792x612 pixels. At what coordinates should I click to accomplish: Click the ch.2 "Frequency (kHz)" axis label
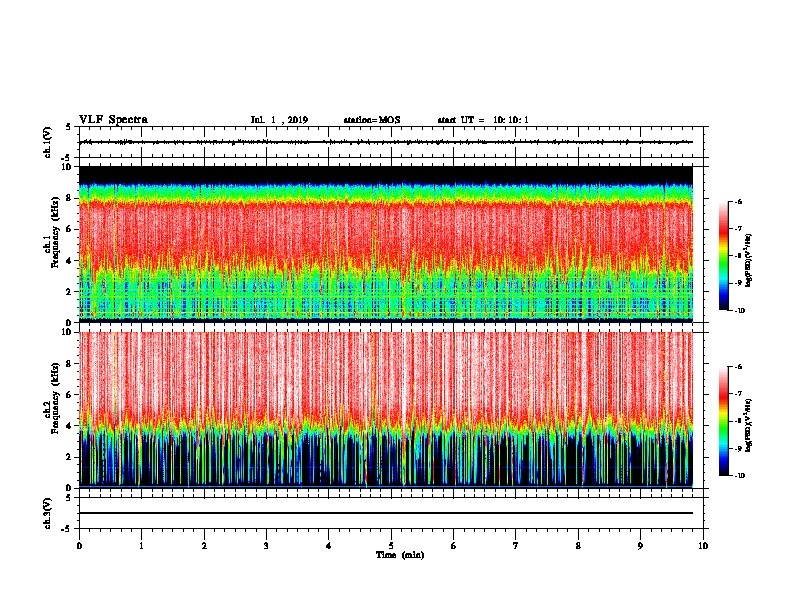[x=55, y=398]
